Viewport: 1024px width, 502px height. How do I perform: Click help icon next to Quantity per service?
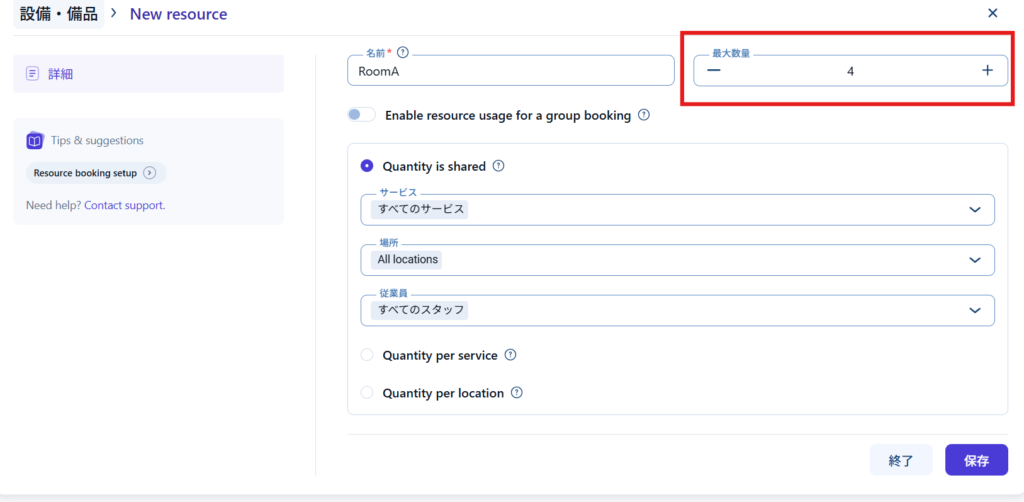tap(510, 355)
